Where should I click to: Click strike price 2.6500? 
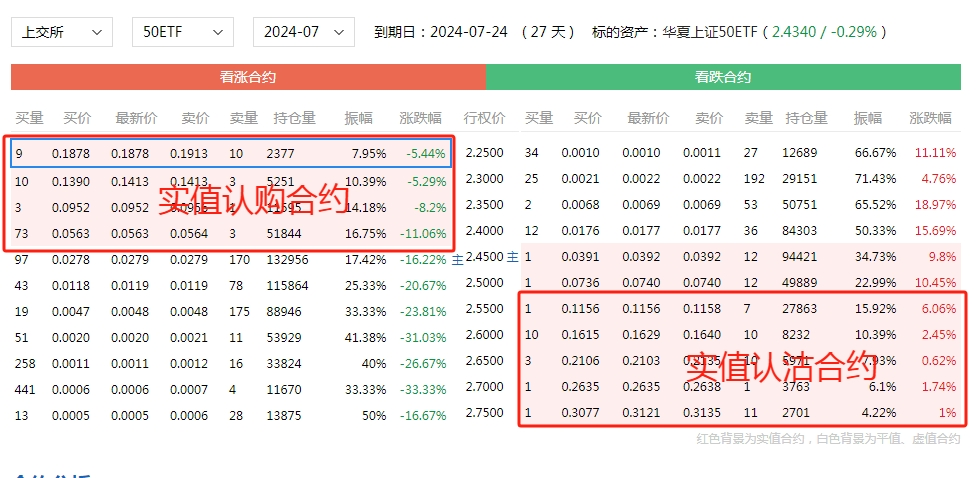484,361
